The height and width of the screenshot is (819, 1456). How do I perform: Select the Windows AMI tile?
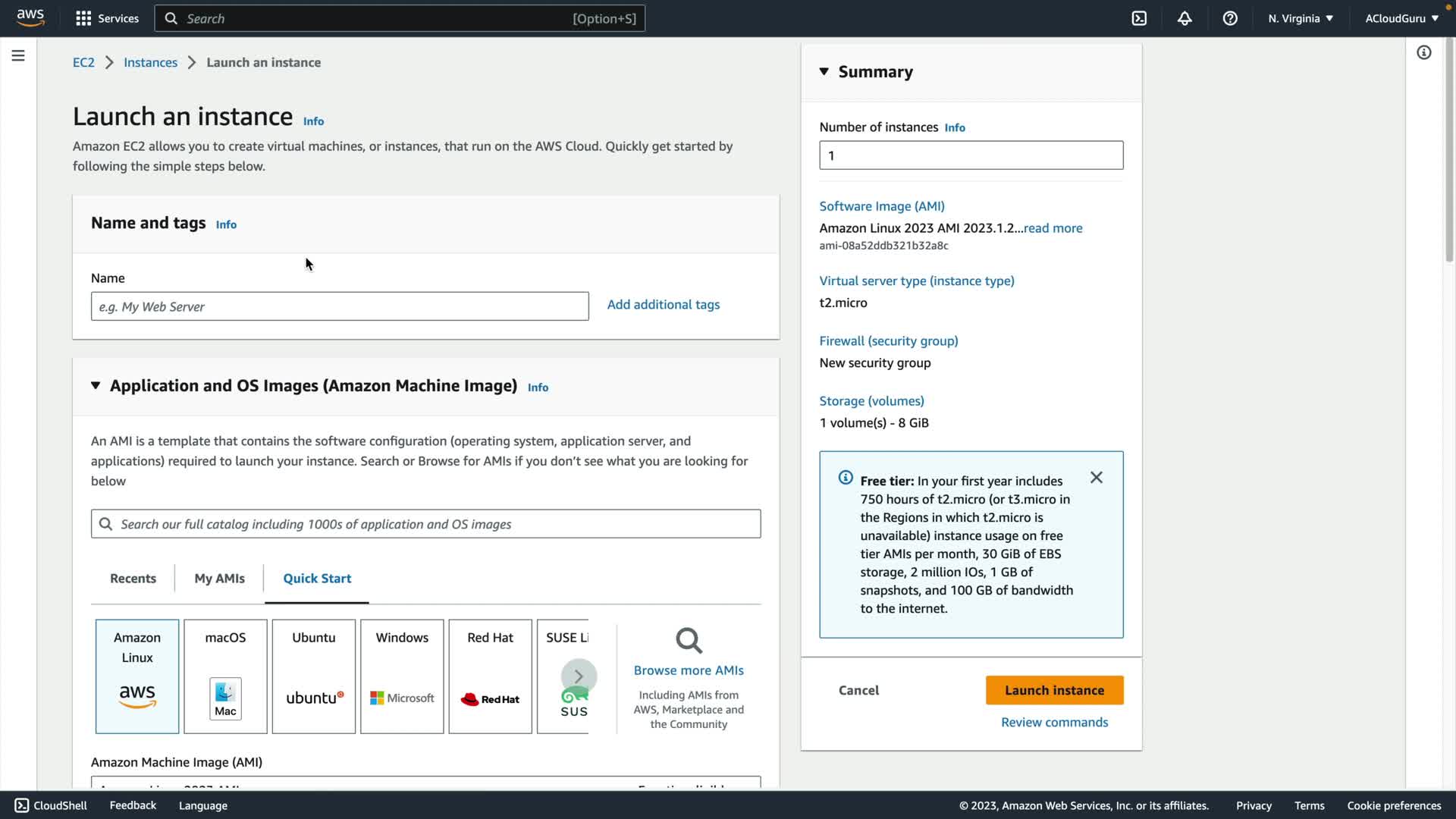[x=402, y=676]
